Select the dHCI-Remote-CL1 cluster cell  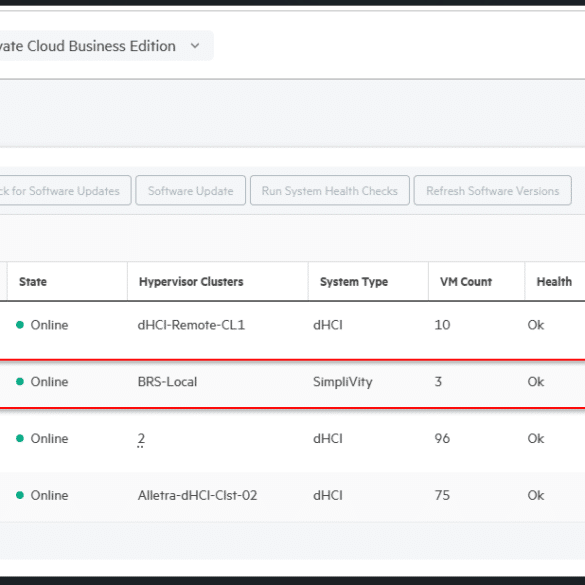click(191, 325)
